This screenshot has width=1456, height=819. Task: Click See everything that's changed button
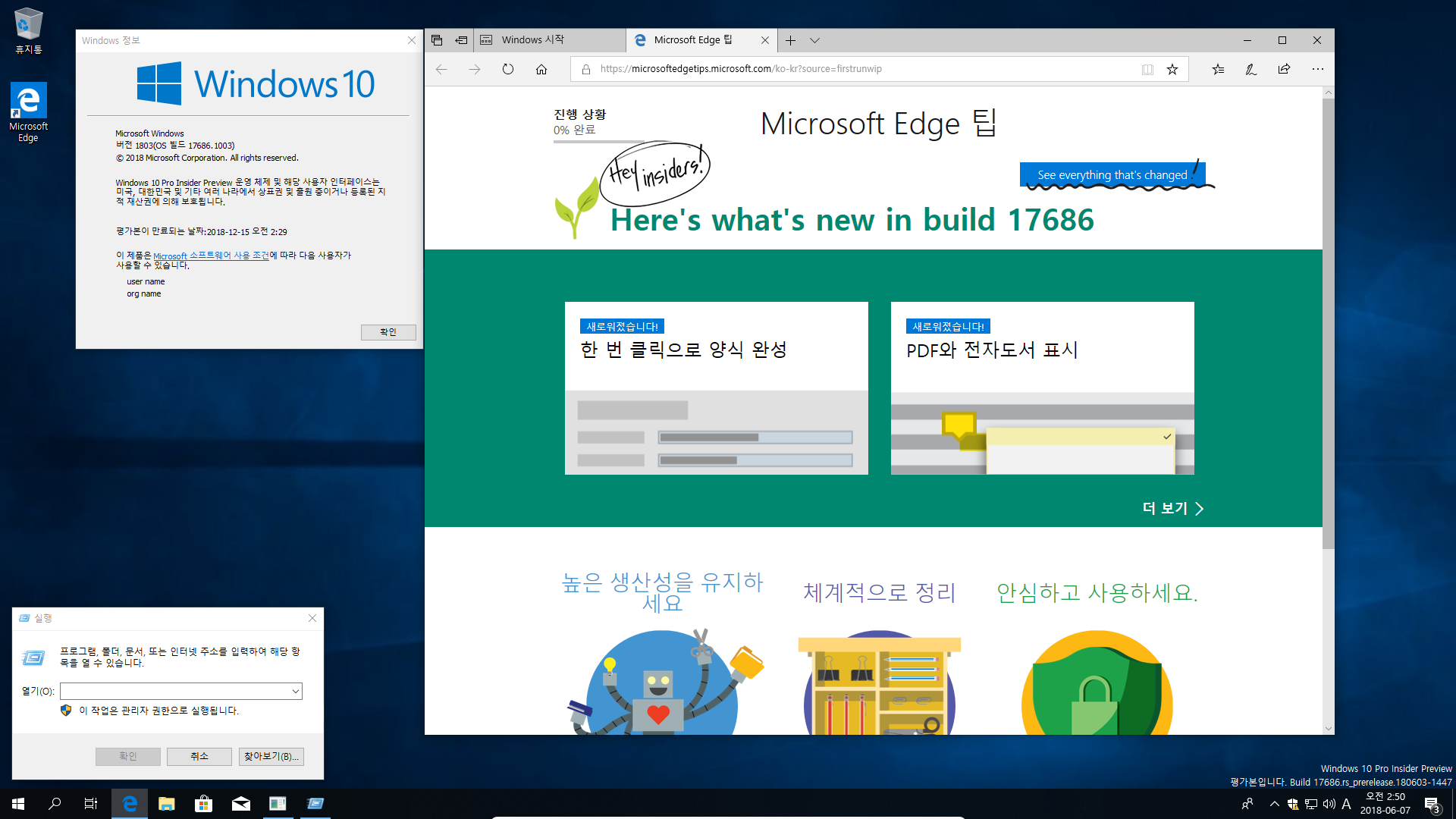tap(1112, 175)
